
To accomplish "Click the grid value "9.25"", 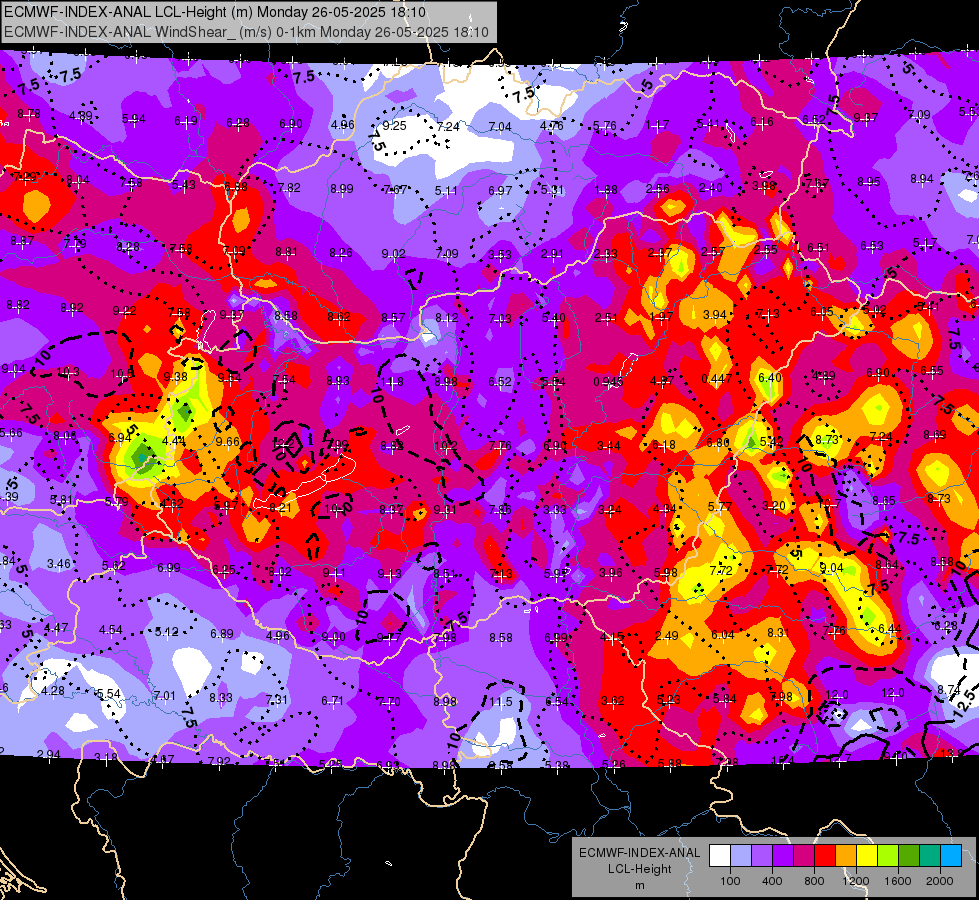I will tap(395, 126).
